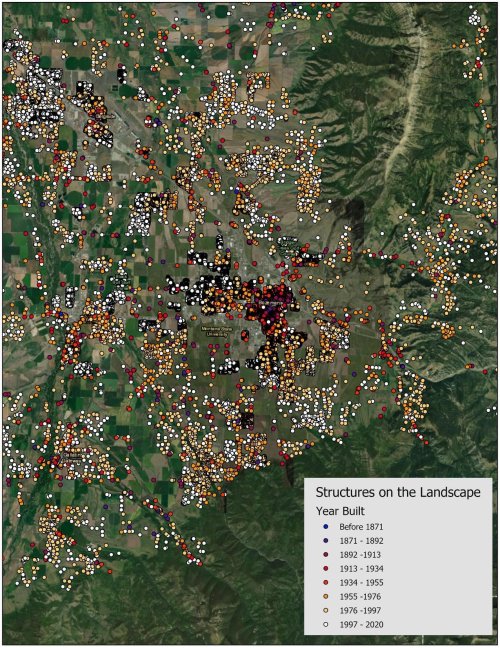This screenshot has height=648, width=500.
Task: Select the '1871 - 1892' legend text
Action: 361,541
